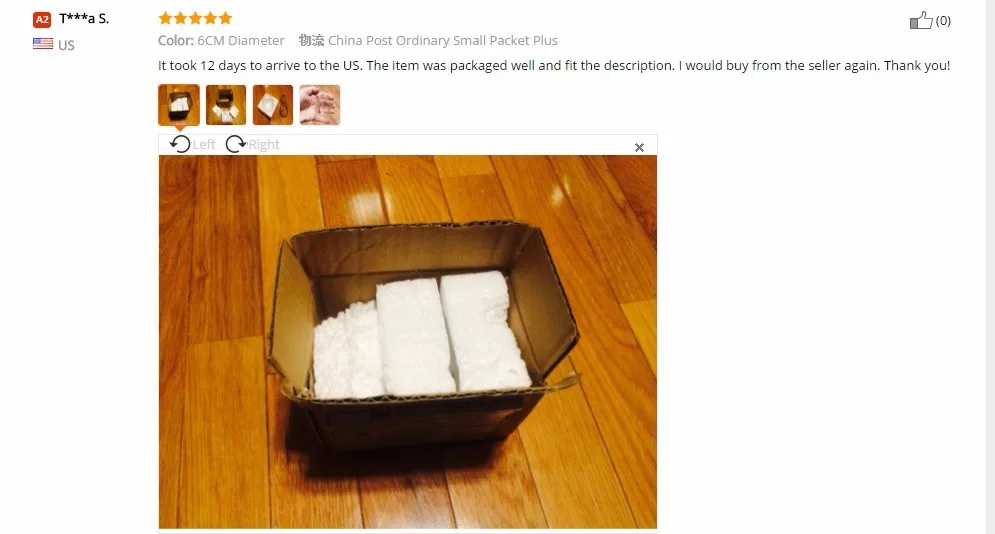995x534 pixels.
Task: Rotate the photo right using the clockwise arrow
Action: (235, 144)
